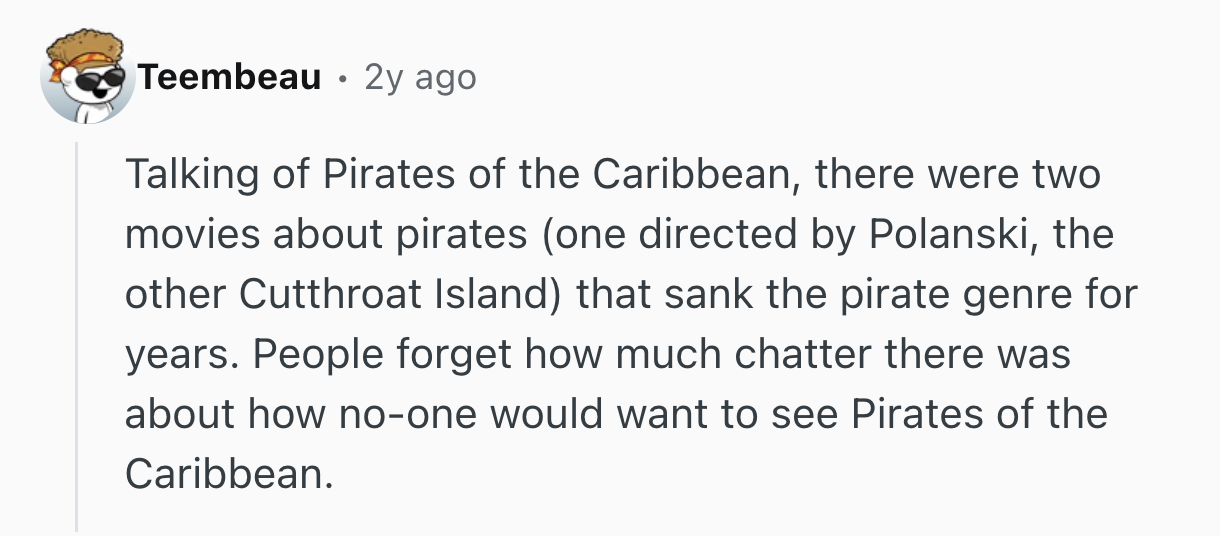This screenshot has width=1220, height=536.
Task: Click the word "want" in the comment
Action: click(670, 414)
